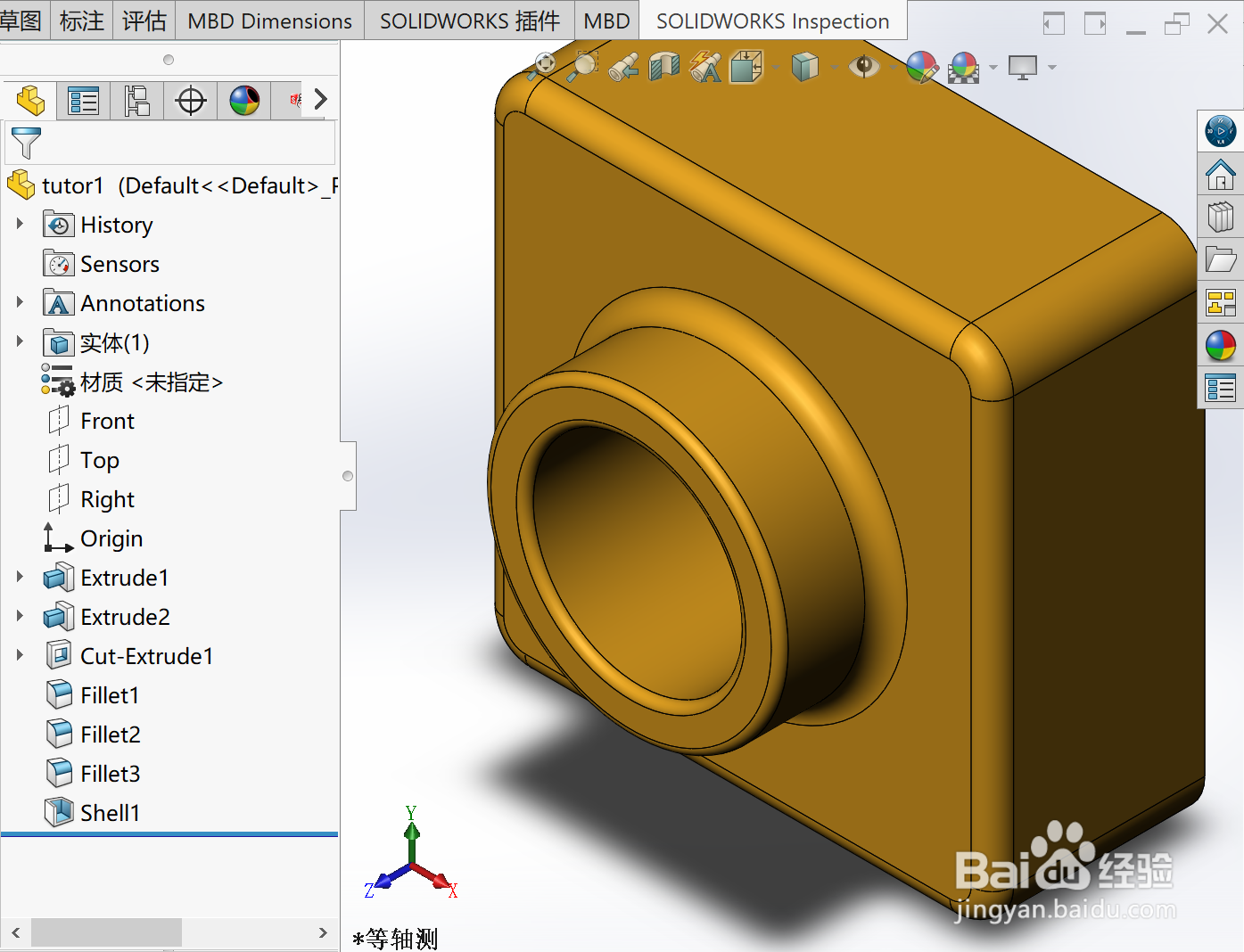Switch to PropertyManager tab

(84, 100)
